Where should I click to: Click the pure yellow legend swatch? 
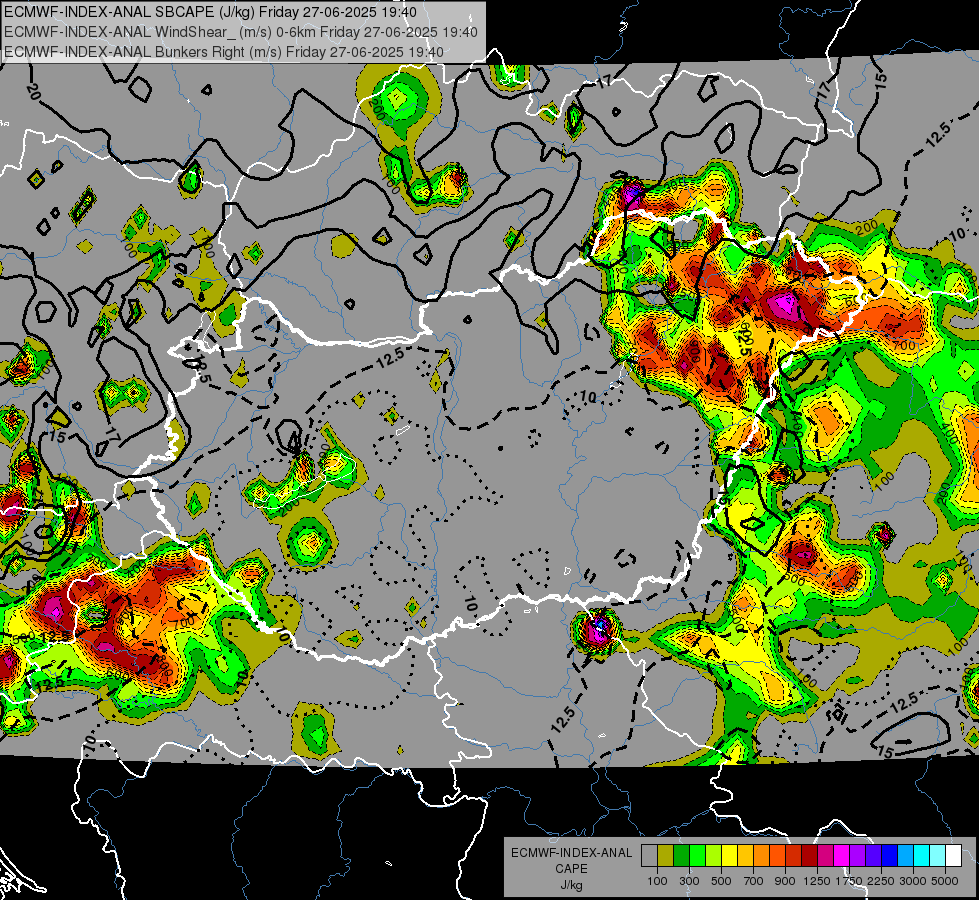(x=729, y=856)
